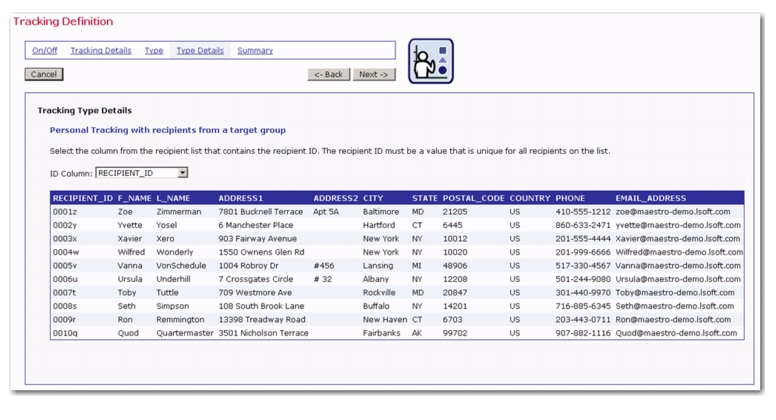The image size is (776, 420).
Task: Click the city Fairbanks
Action: [381, 333]
